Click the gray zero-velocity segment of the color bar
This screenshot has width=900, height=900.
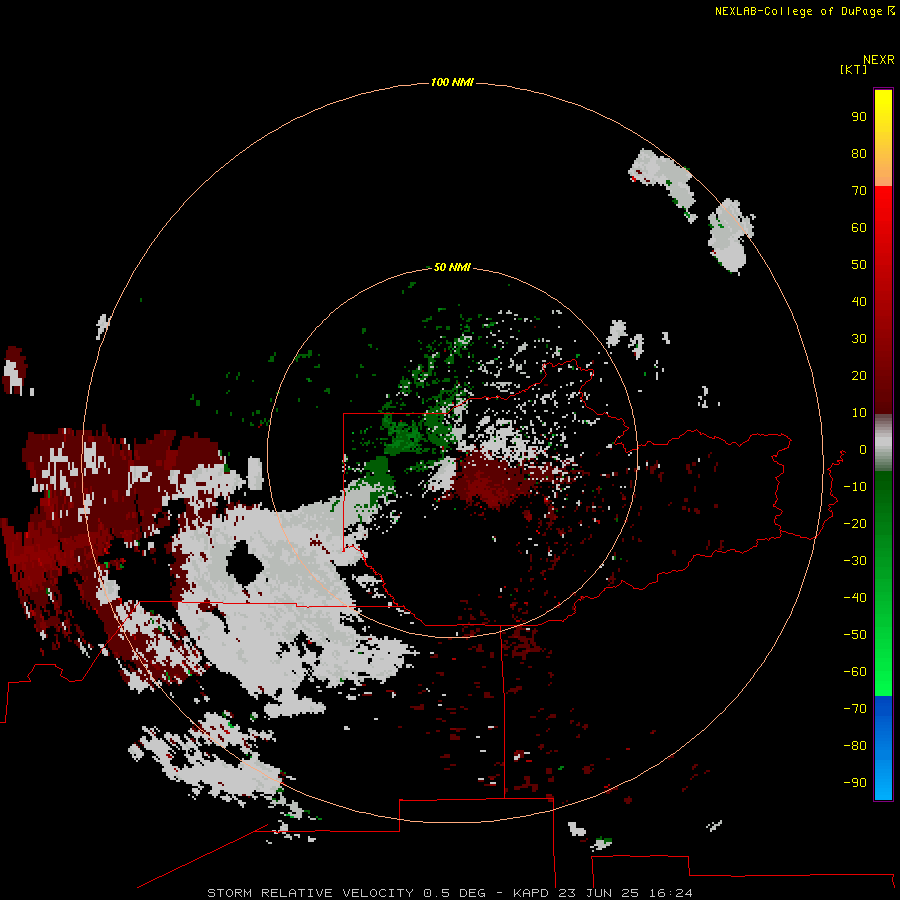click(883, 443)
